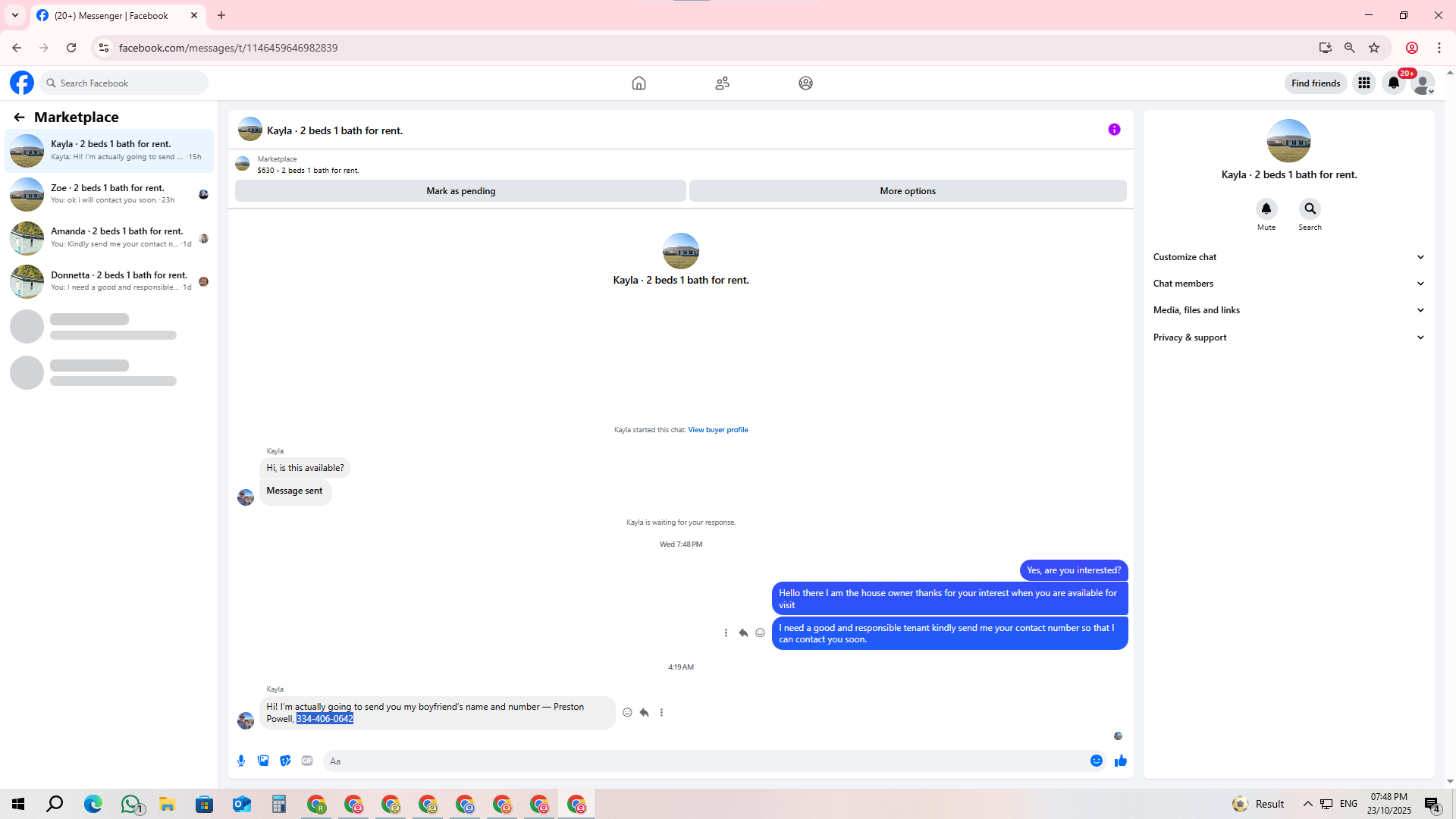Go to Facebook Home tab
This screenshot has width=1456, height=819.
click(x=639, y=83)
